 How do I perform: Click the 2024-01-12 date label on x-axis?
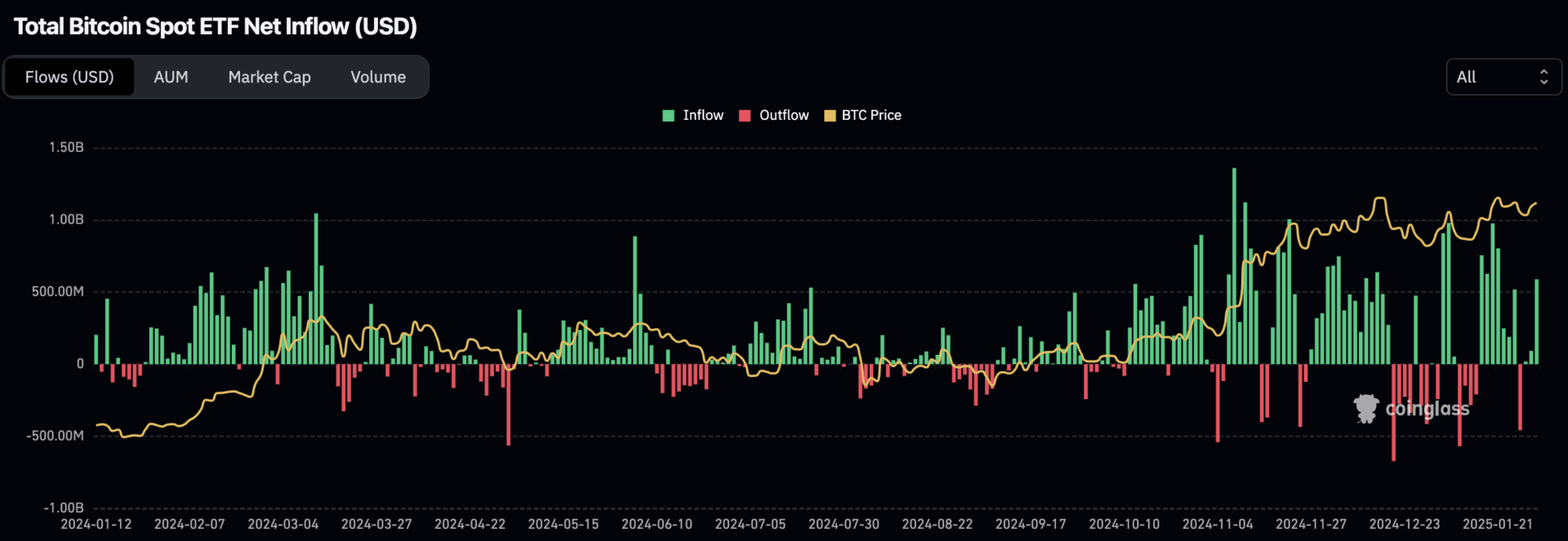coord(96,524)
